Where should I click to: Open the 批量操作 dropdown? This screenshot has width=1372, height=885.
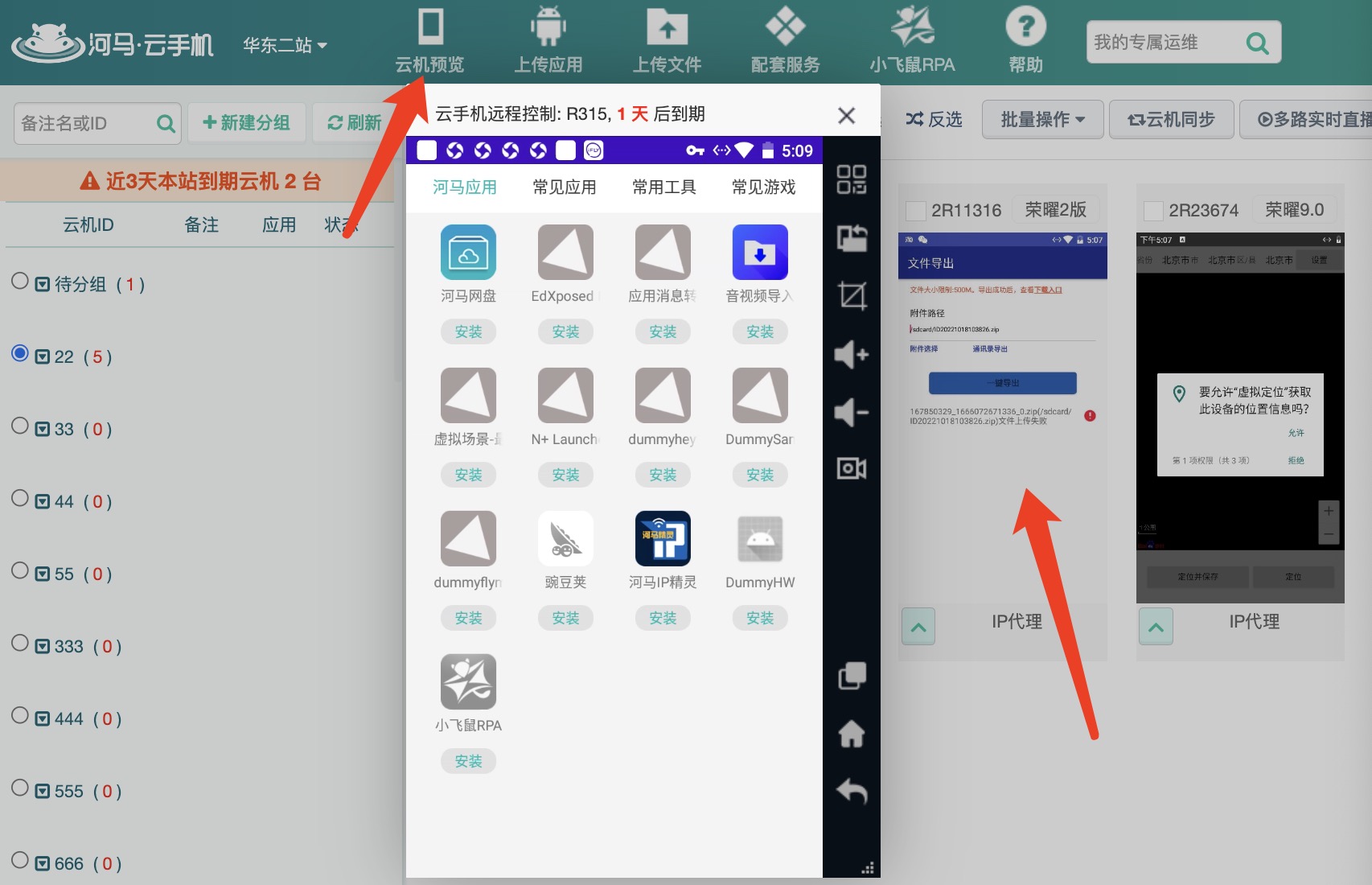1042,119
